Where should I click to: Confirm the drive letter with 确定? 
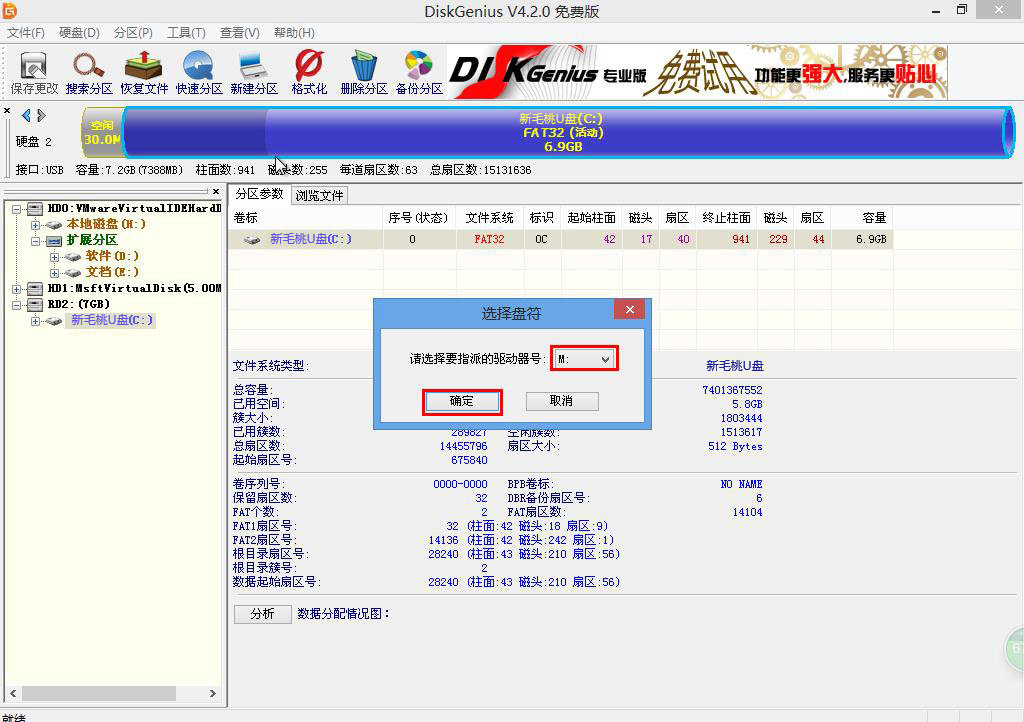point(462,401)
